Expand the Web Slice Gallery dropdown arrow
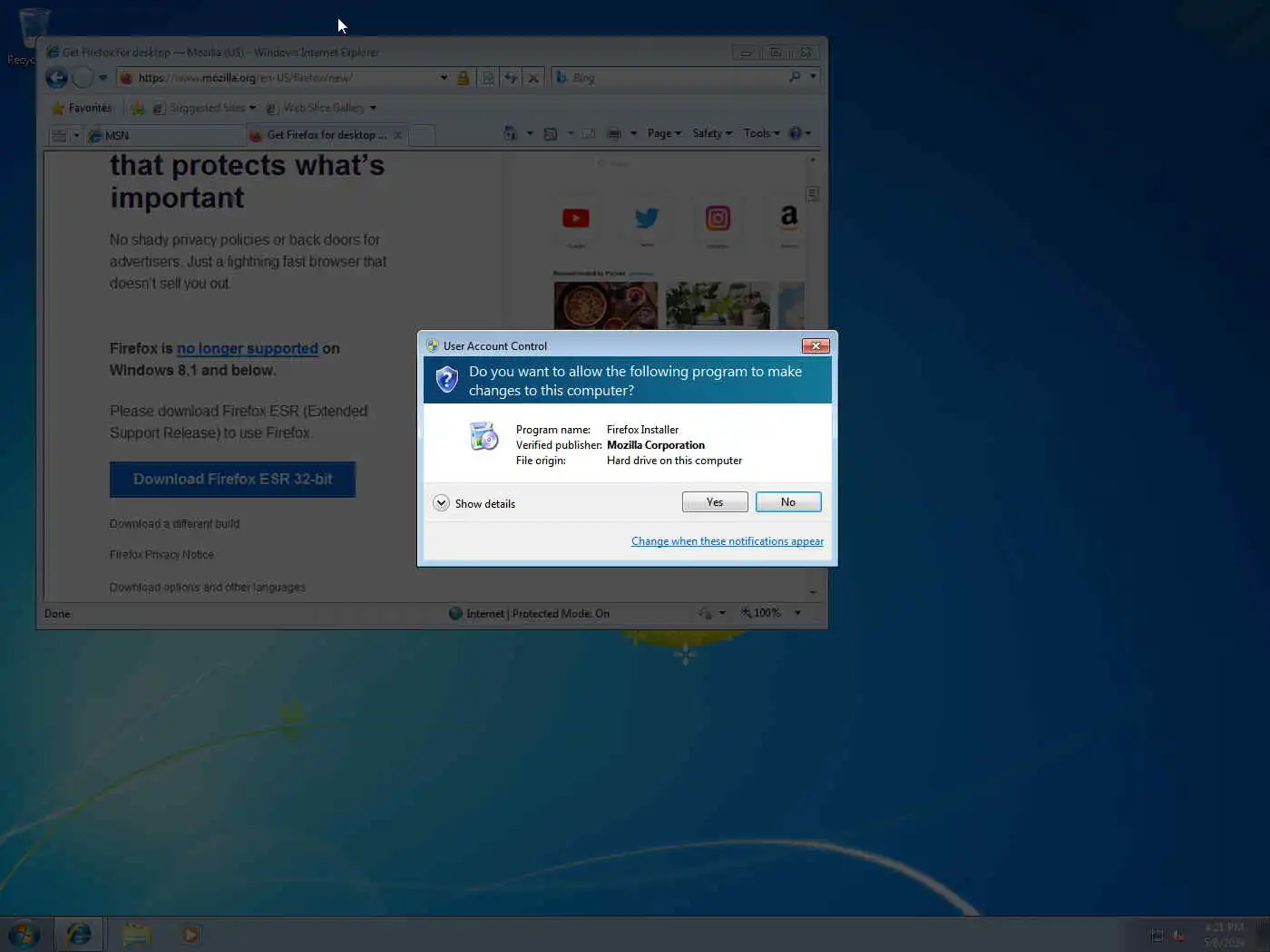Viewport: 1270px width, 952px height. click(x=373, y=108)
